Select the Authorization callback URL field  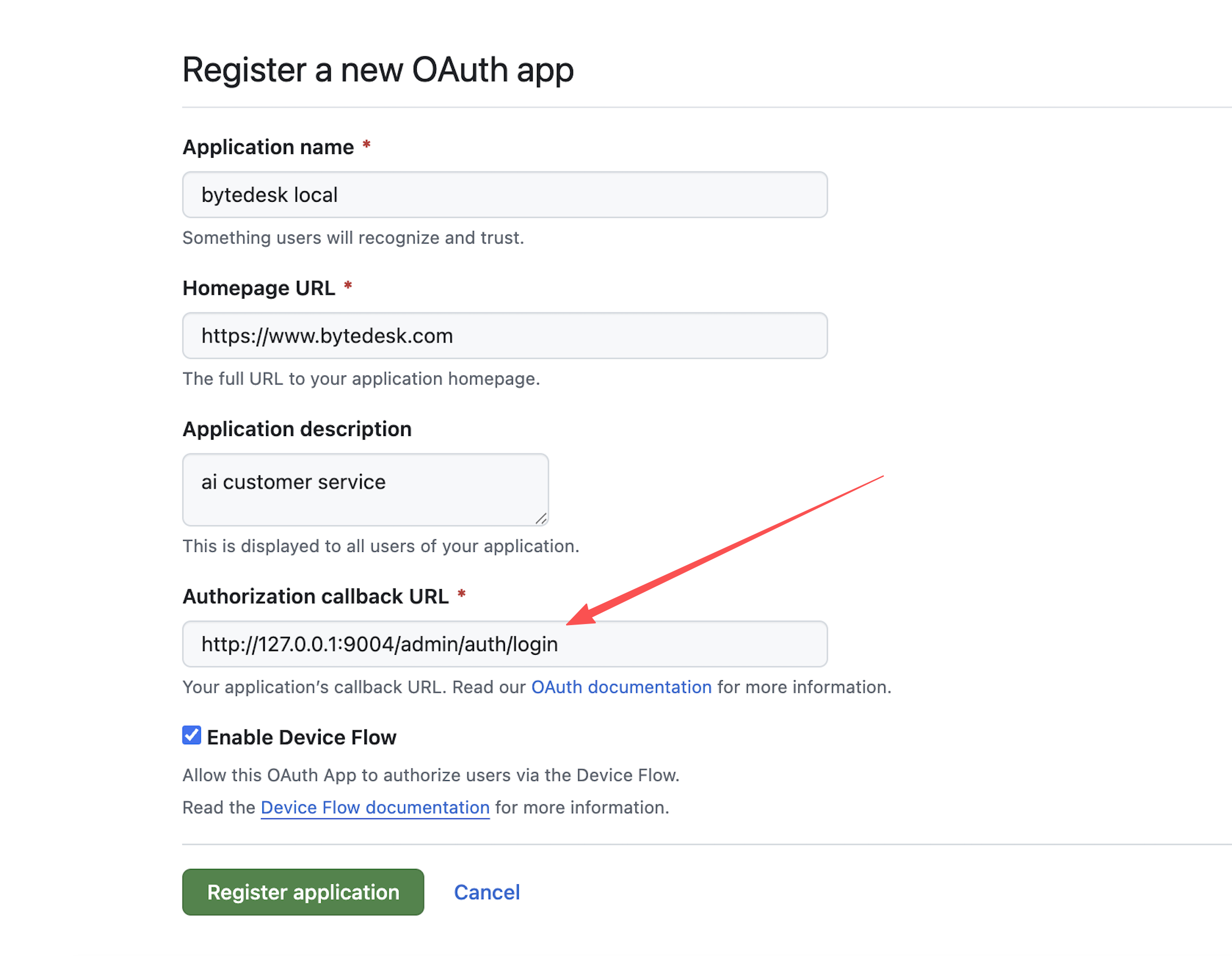click(x=504, y=644)
